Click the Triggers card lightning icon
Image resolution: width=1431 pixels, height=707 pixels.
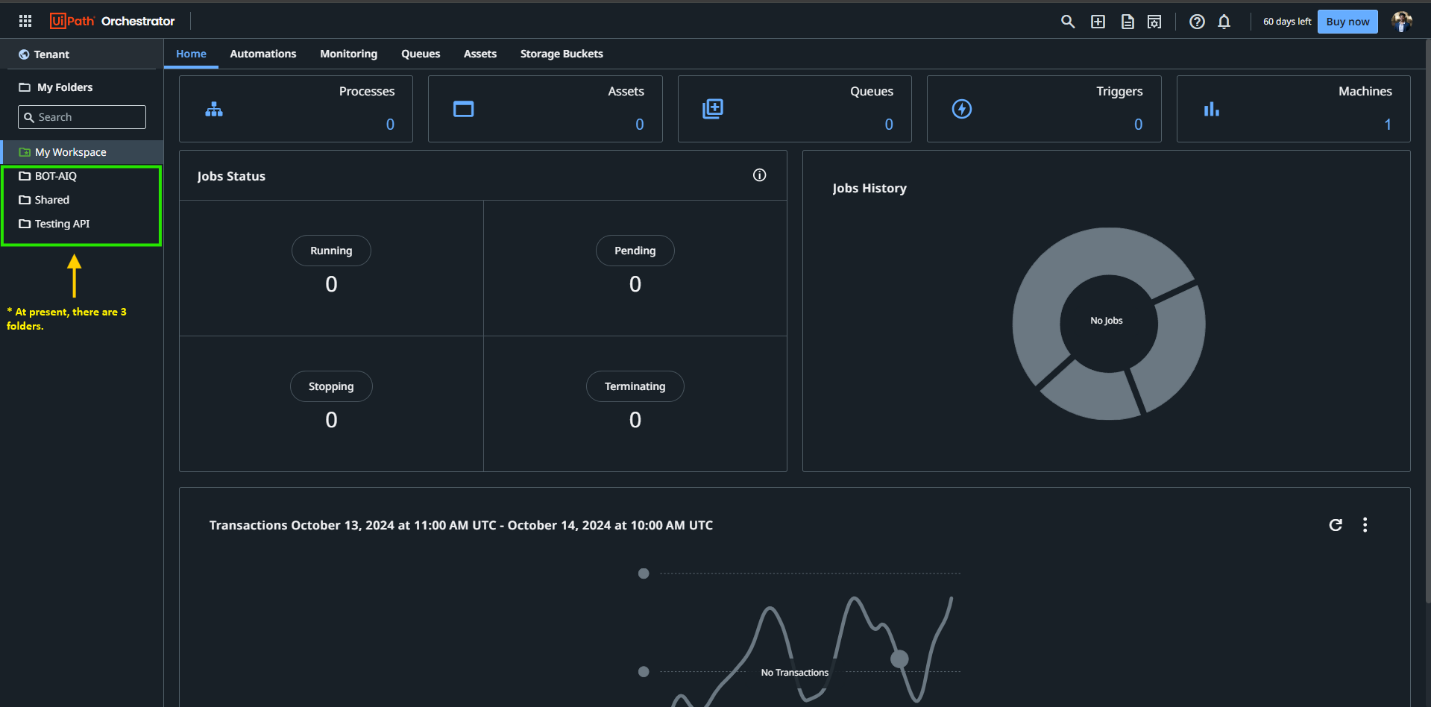pyautogui.click(x=962, y=109)
